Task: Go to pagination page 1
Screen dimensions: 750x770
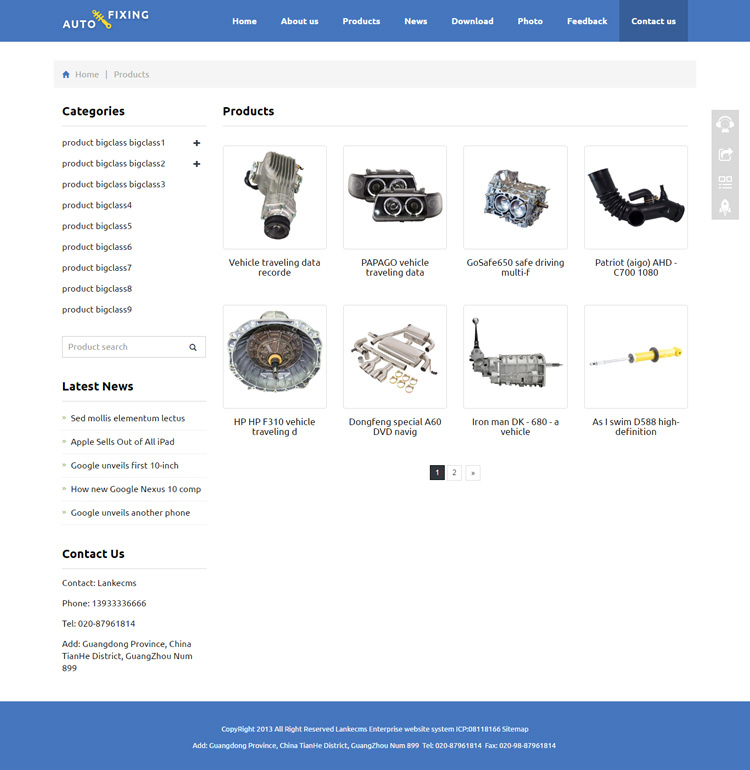Action: (437, 473)
